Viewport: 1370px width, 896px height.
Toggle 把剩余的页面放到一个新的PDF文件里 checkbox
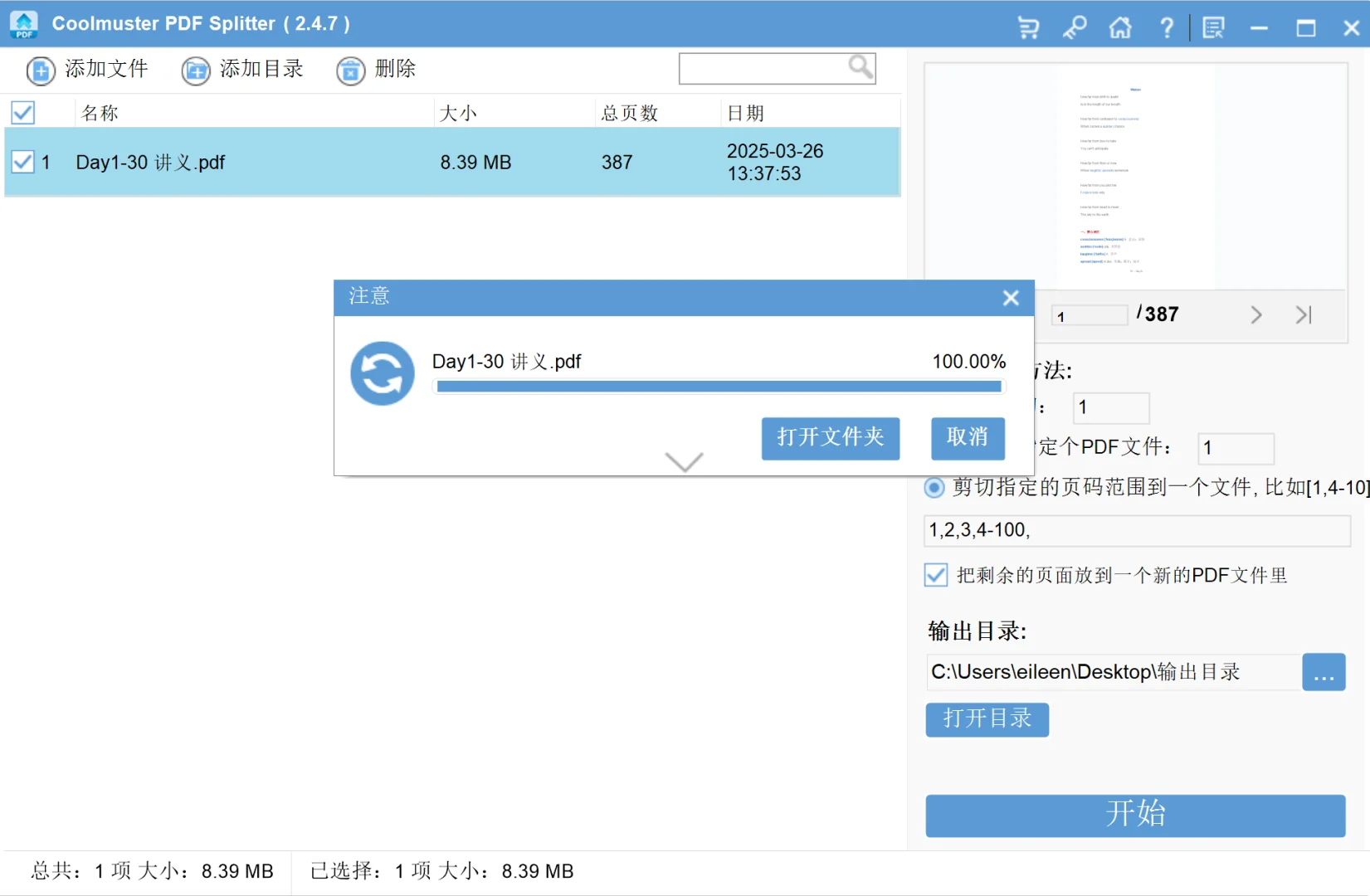(x=936, y=575)
